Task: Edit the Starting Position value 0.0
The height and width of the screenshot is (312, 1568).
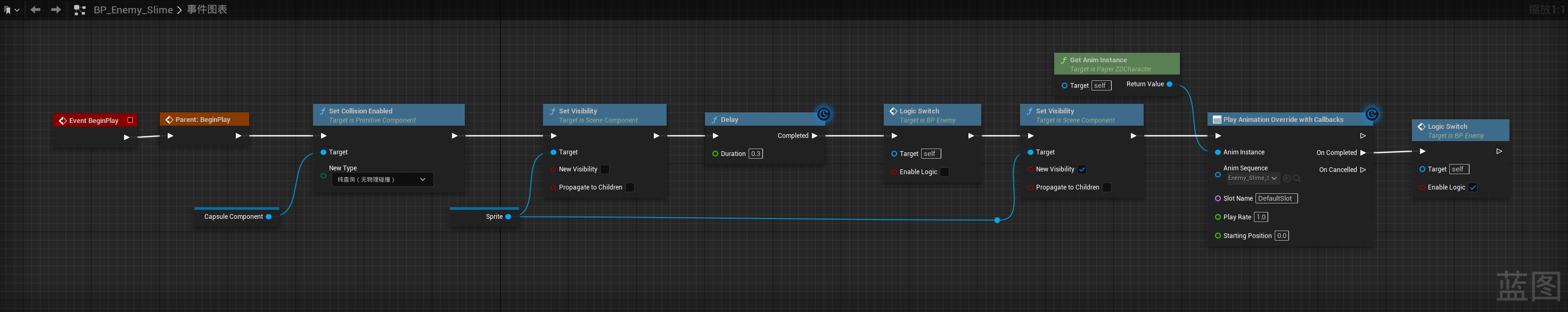Action: point(1282,236)
